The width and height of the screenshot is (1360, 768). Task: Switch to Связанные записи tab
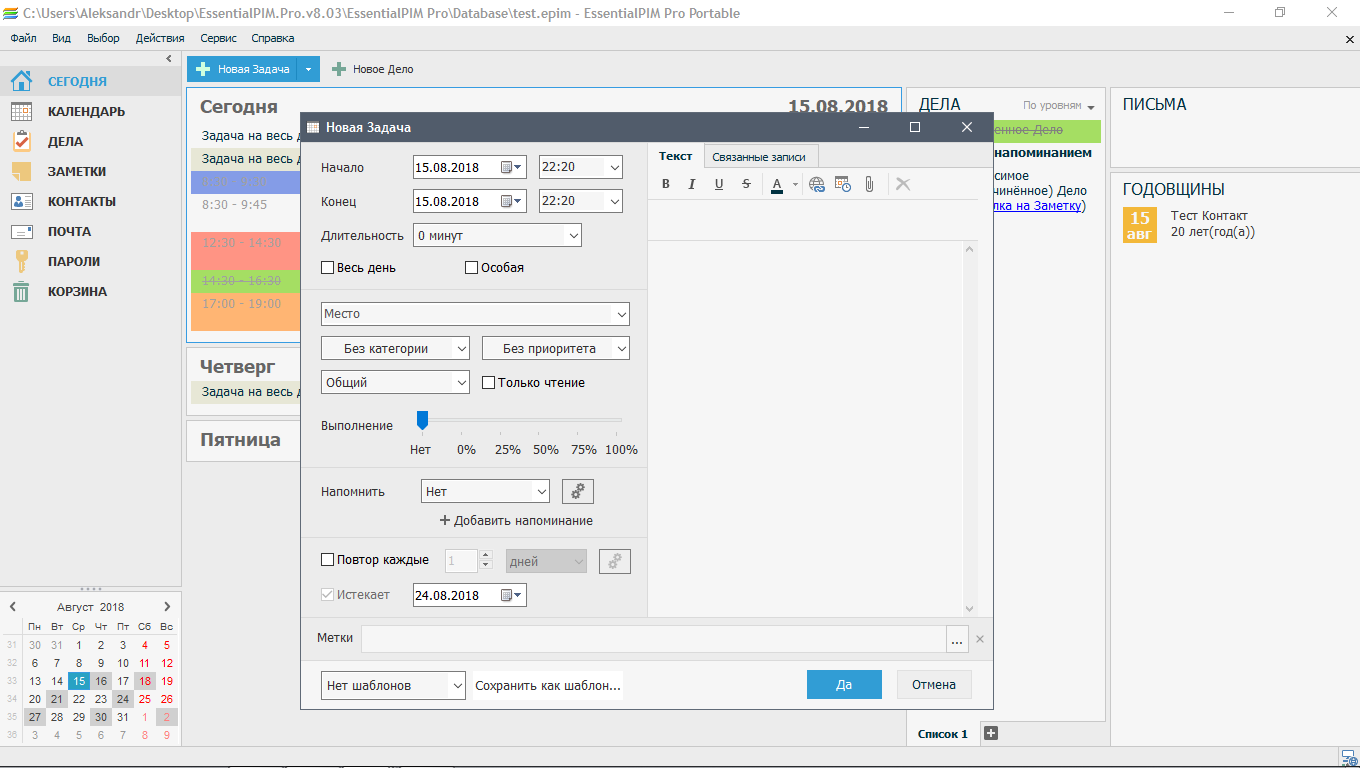tap(759, 157)
